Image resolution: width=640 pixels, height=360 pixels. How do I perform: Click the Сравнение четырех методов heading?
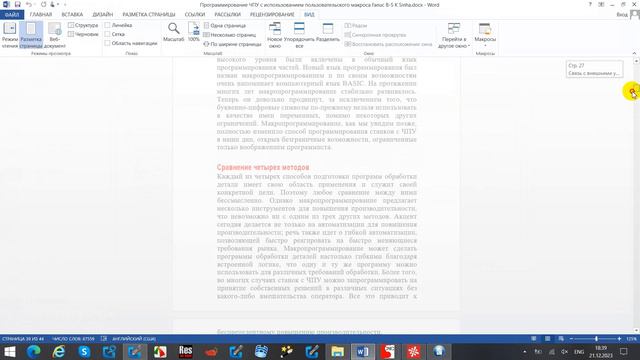(263, 167)
